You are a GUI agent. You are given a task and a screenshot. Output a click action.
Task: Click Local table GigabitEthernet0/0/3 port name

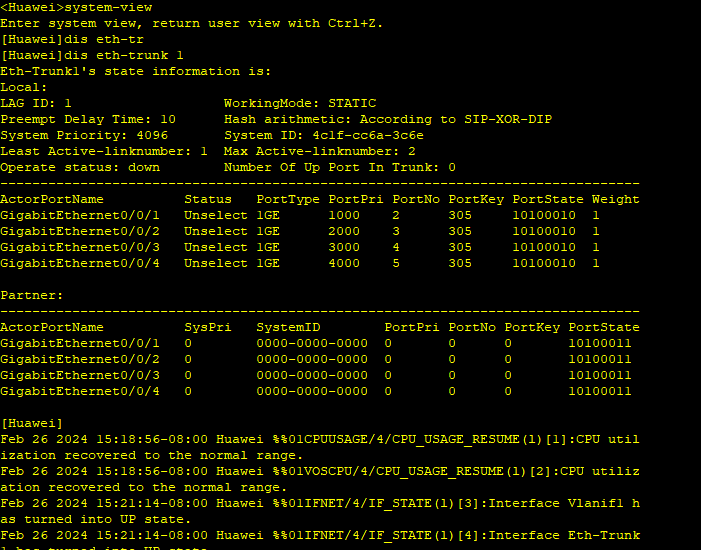pos(80,248)
